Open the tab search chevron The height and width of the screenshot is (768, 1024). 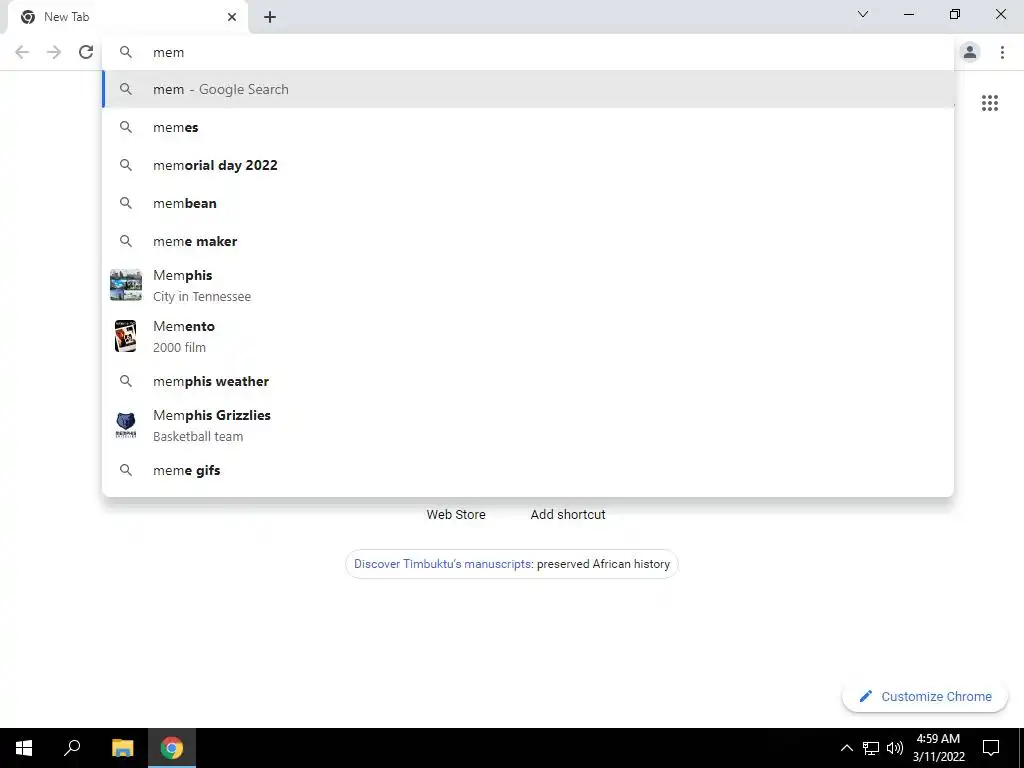pyautogui.click(x=863, y=14)
